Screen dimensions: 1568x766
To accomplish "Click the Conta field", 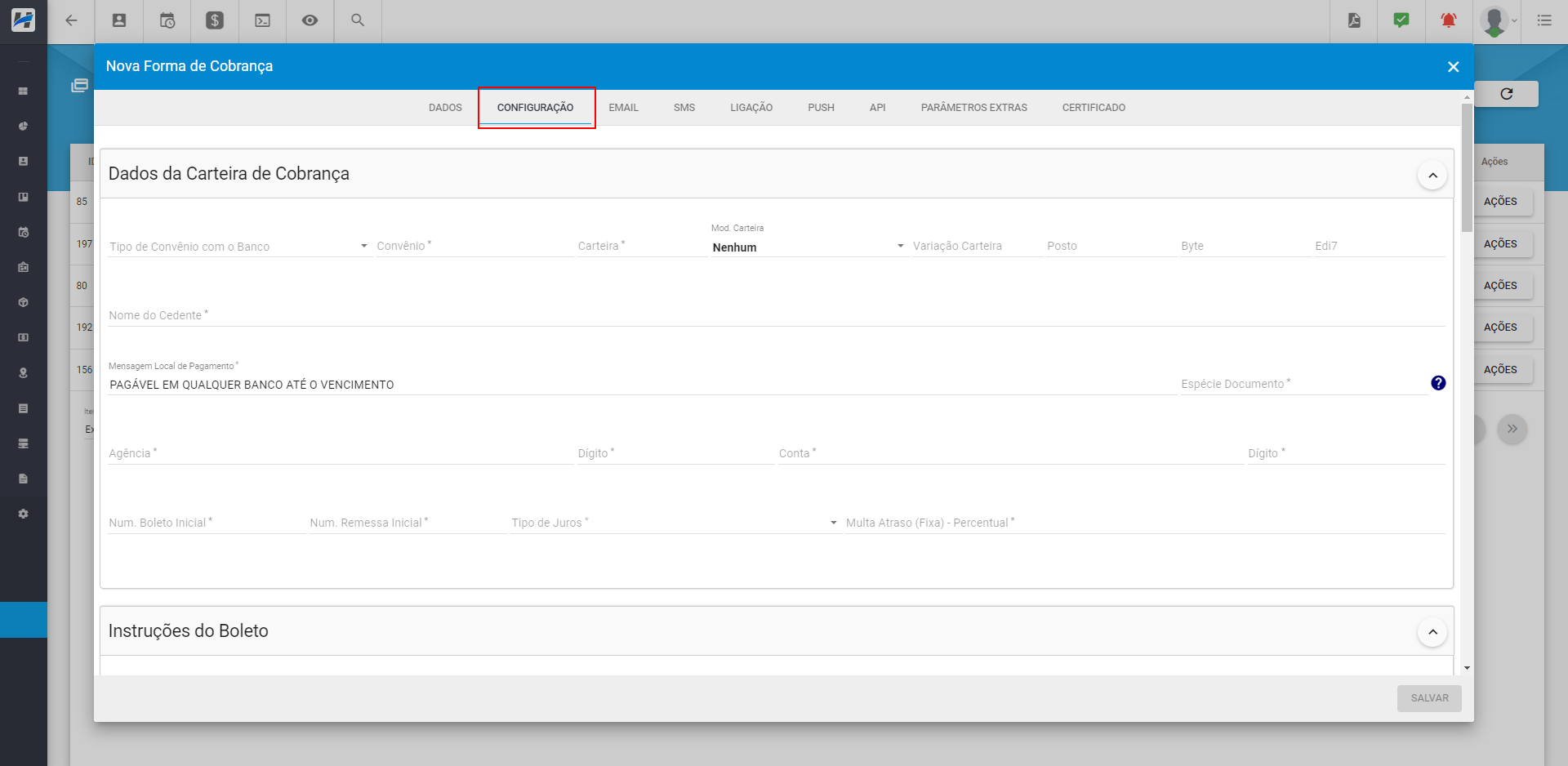I will 1010,453.
